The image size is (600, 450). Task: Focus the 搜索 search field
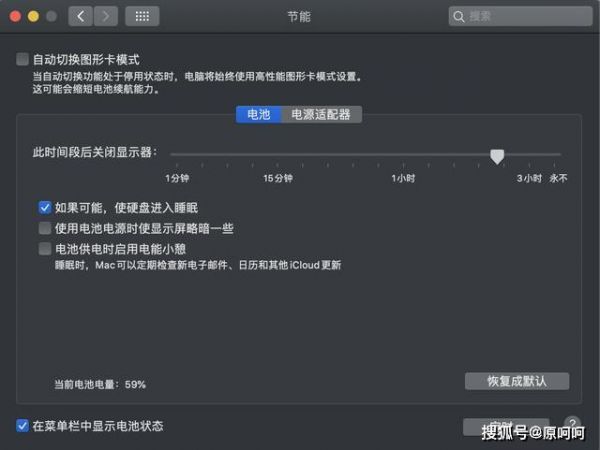point(520,16)
